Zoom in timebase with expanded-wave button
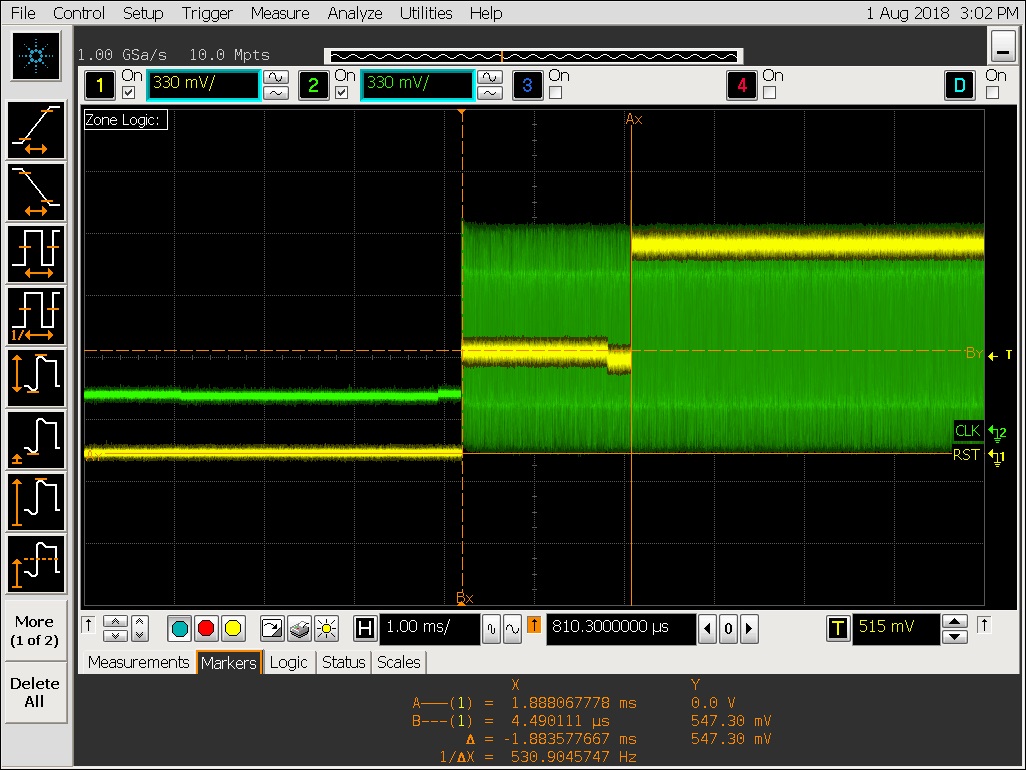The width and height of the screenshot is (1026, 770). tap(512, 629)
